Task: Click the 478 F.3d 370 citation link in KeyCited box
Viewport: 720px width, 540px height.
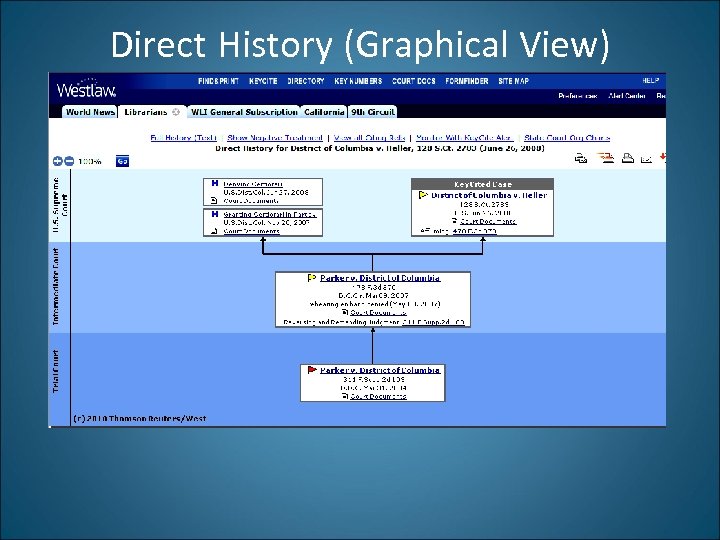Action: 474,231
